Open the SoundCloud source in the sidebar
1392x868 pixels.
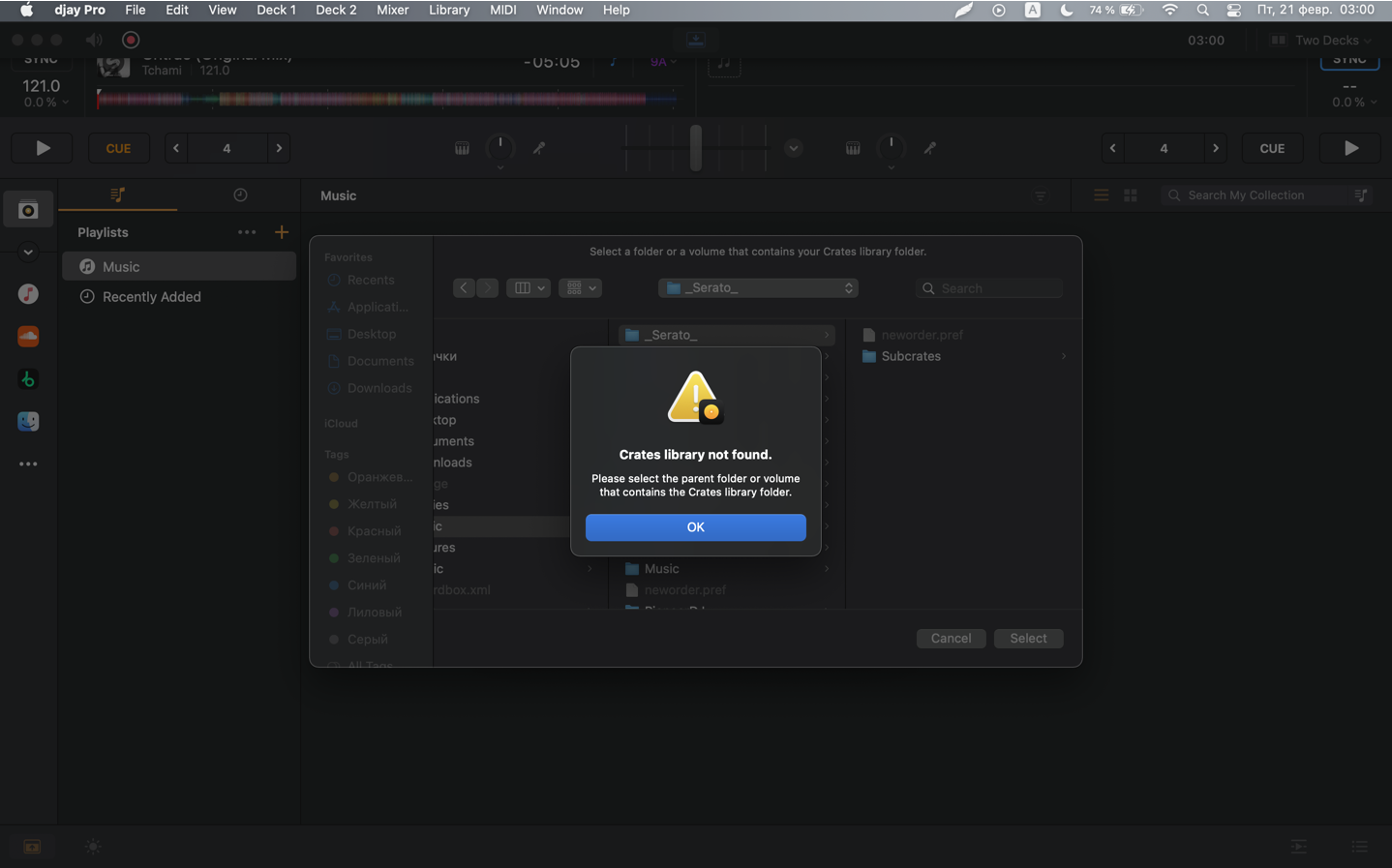(28, 337)
